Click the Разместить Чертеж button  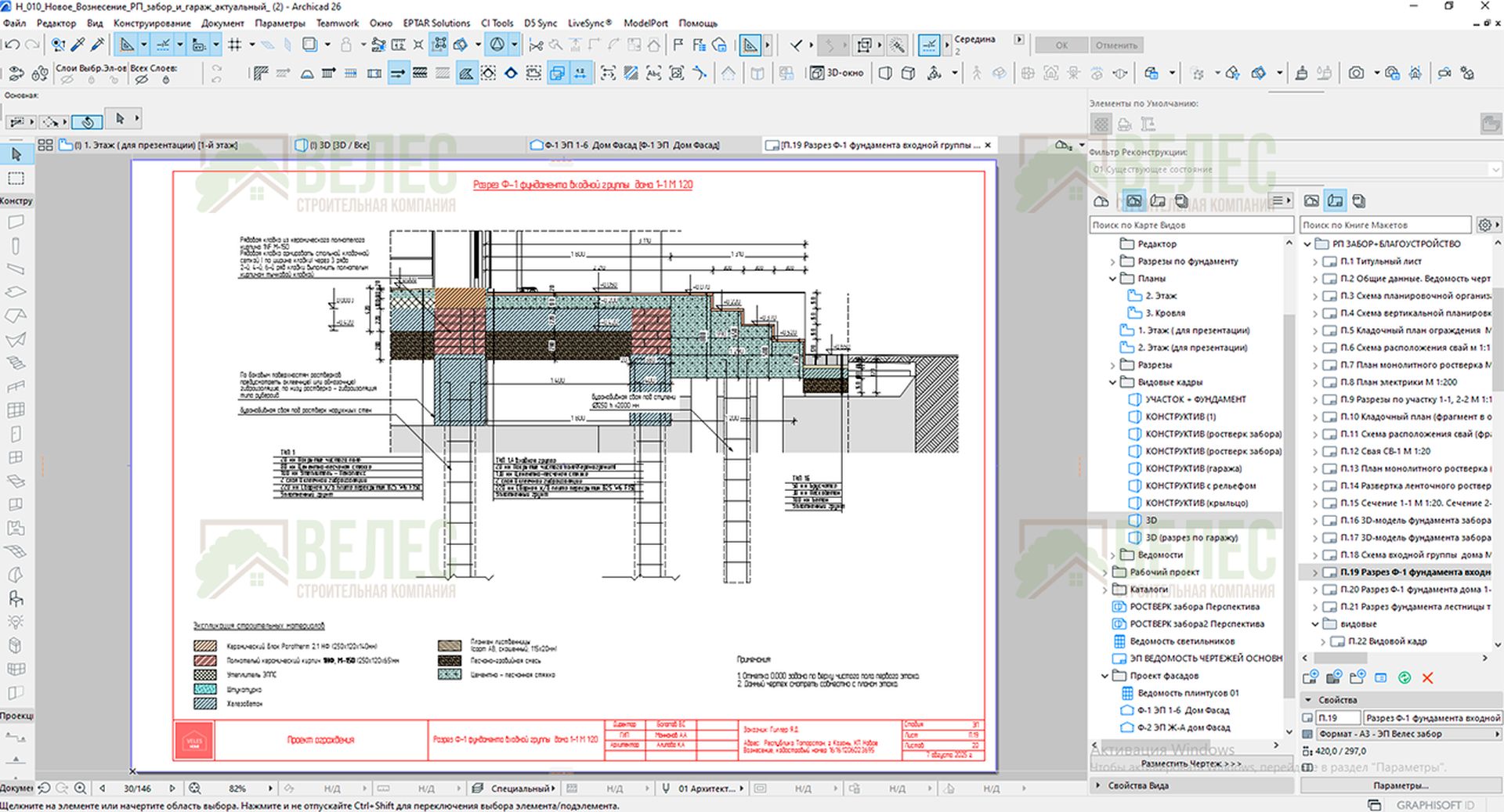(x=1190, y=763)
